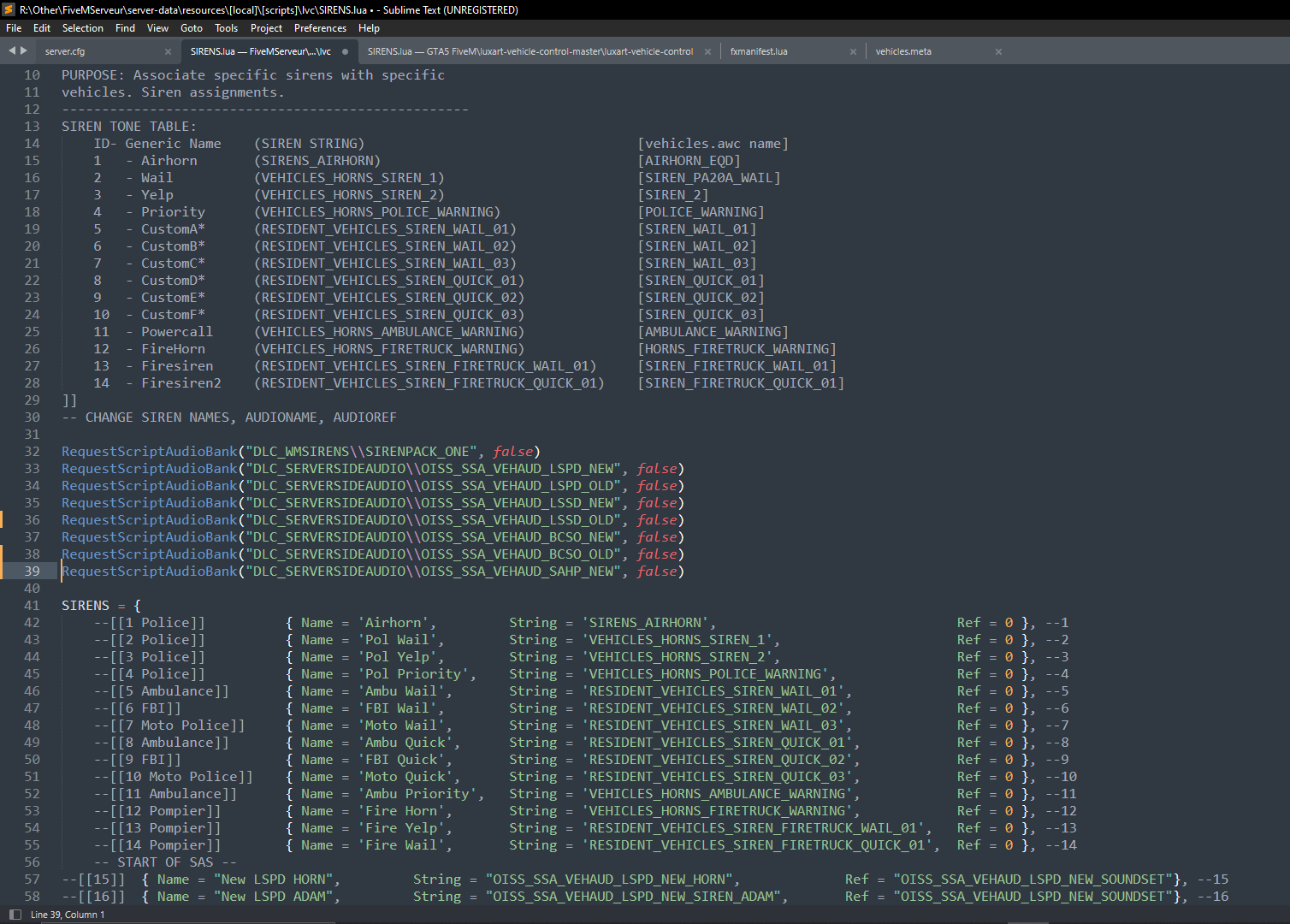Click line number 41 in the gutter

click(x=32, y=605)
